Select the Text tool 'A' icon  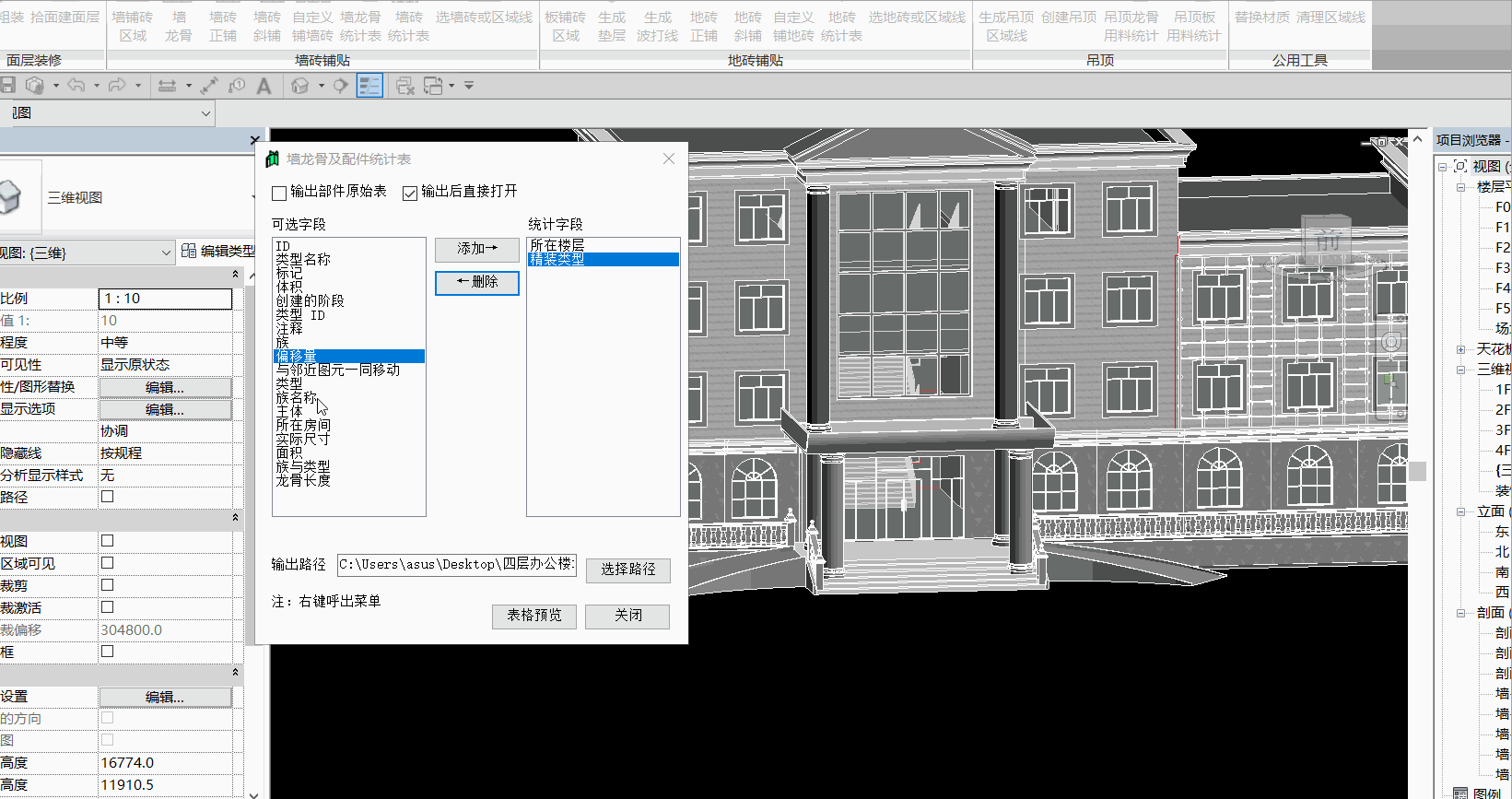pos(264,86)
